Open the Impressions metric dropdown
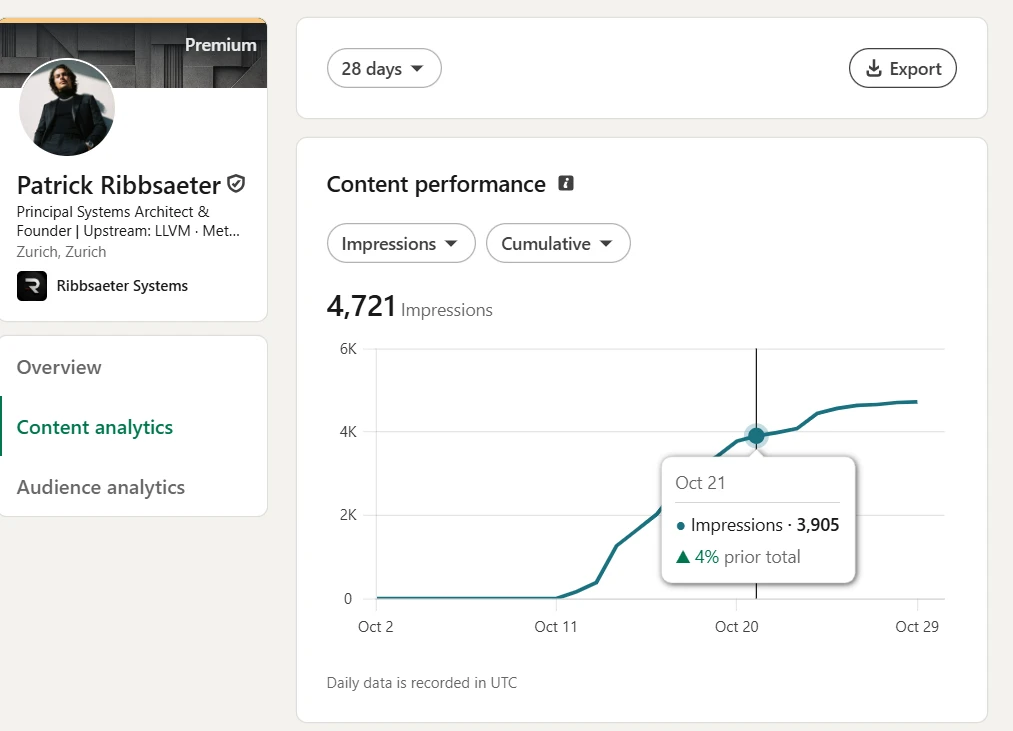Screen dimensions: 1013x731 (x=401, y=243)
